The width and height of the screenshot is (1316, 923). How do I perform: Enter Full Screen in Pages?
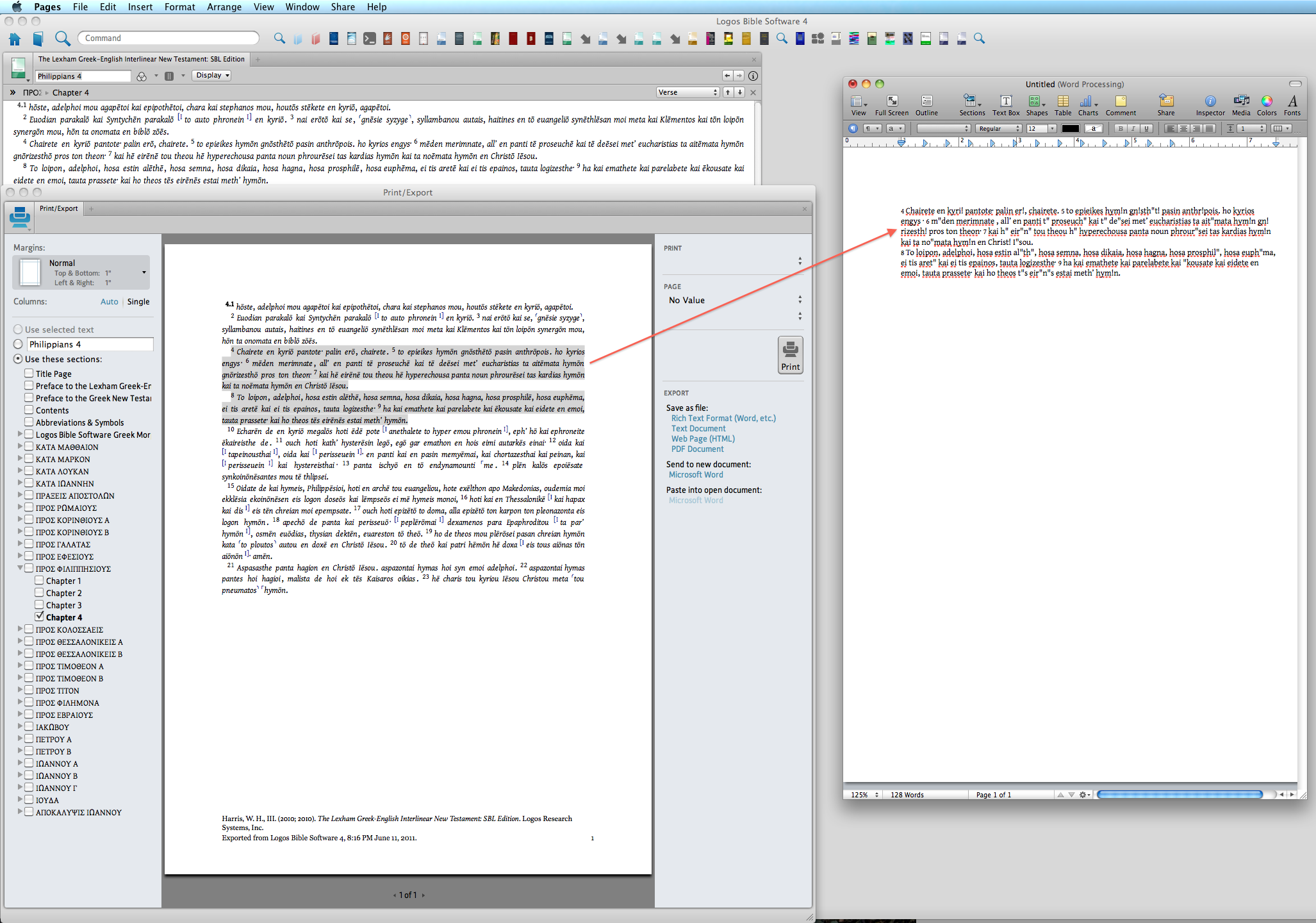click(892, 106)
